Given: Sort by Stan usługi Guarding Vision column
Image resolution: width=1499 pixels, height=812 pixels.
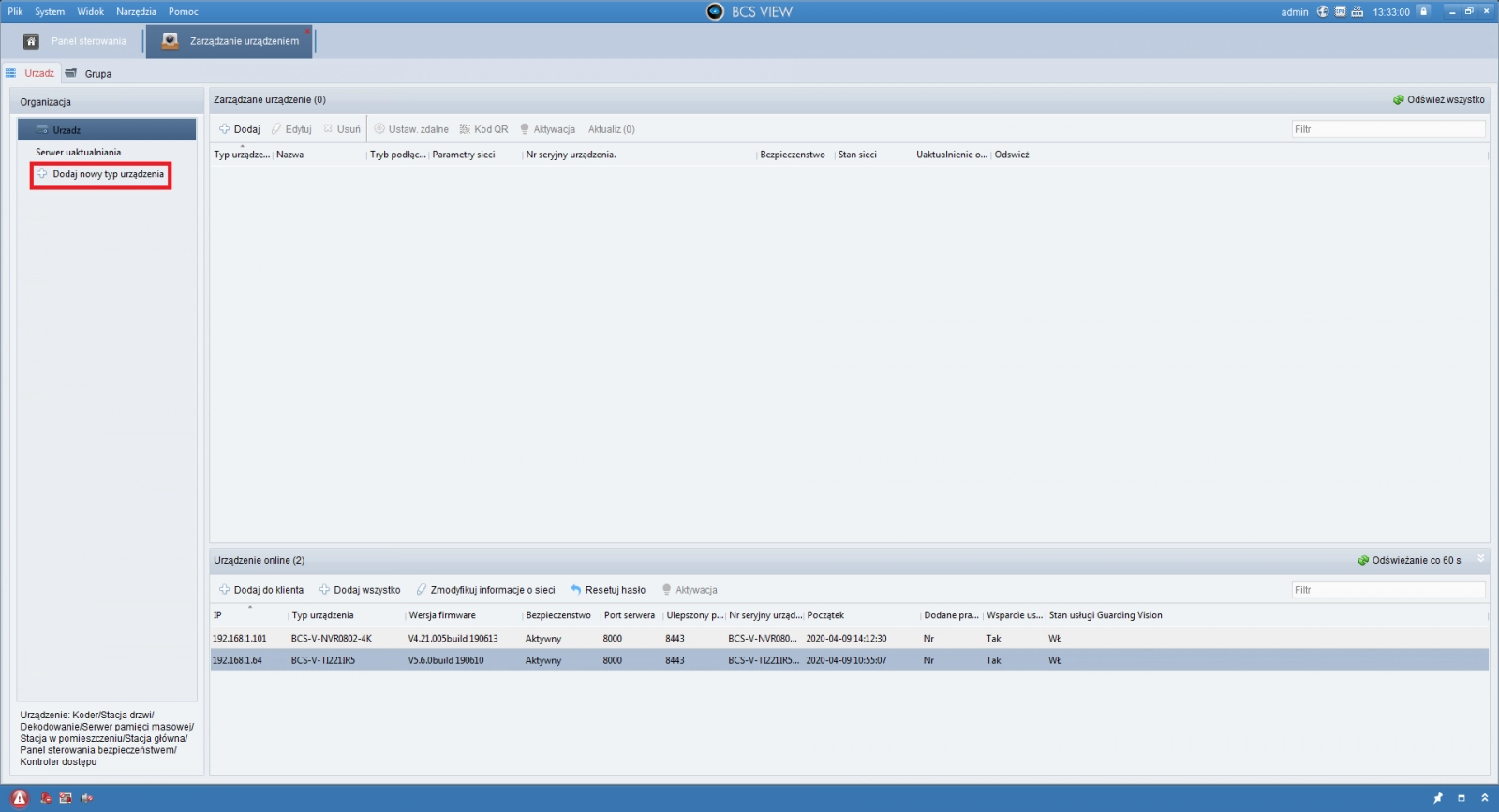Looking at the screenshot, I should tap(1106, 615).
